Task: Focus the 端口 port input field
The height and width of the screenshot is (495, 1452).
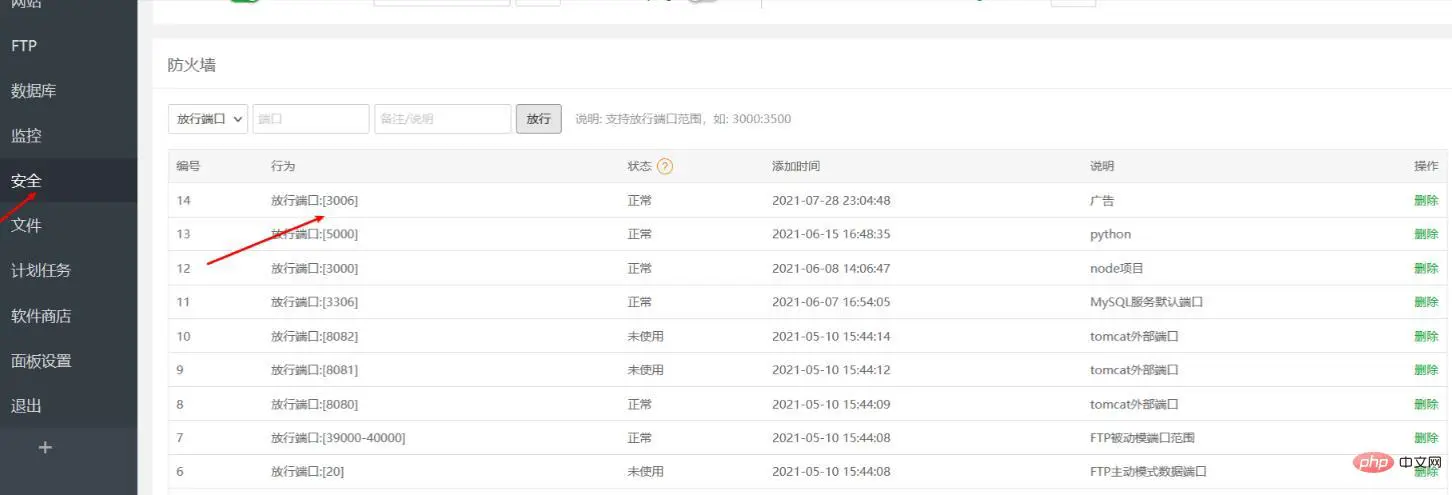Action: 311,118
